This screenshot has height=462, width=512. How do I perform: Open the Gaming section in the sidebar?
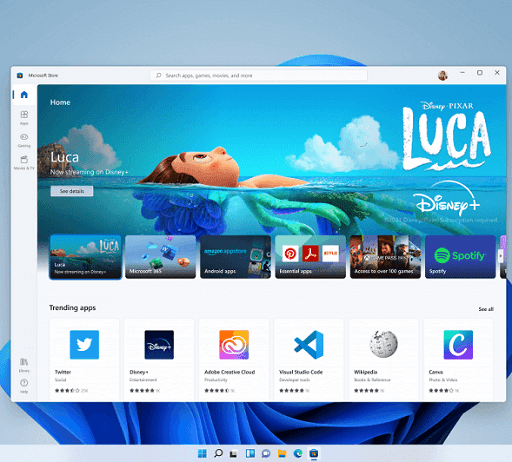click(x=24, y=140)
